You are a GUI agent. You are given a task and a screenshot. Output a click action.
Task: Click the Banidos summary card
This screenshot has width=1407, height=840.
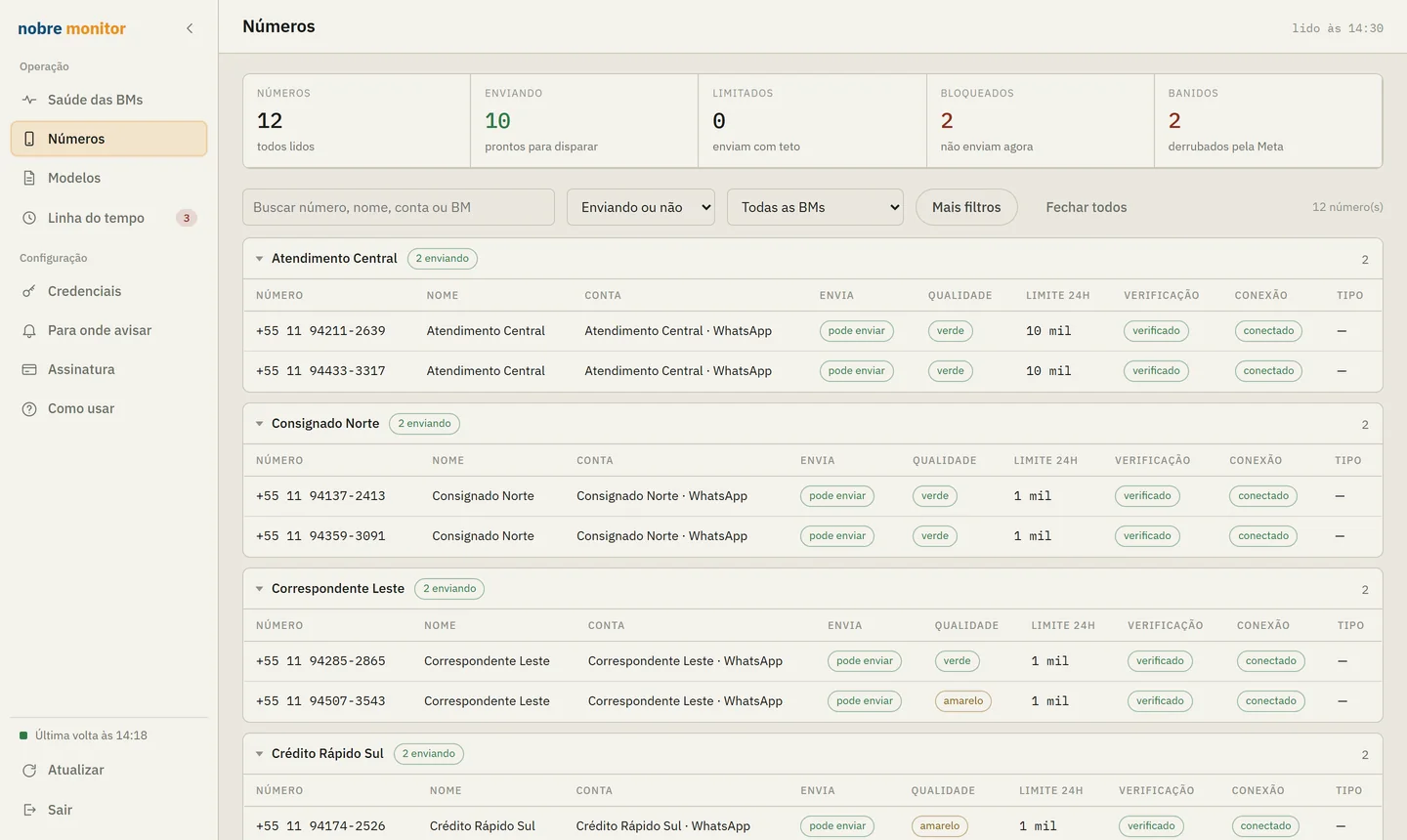(x=1268, y=121)
